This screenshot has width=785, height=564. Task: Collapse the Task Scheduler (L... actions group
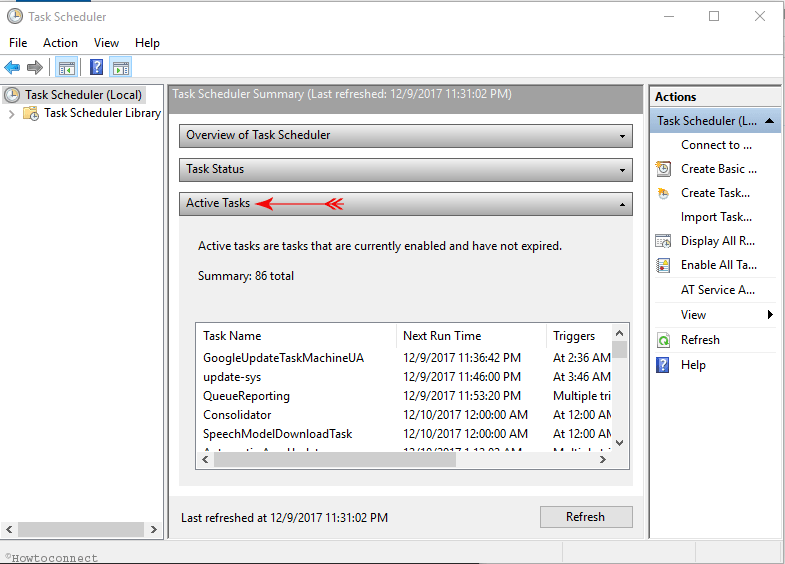[x=769, y=121]
